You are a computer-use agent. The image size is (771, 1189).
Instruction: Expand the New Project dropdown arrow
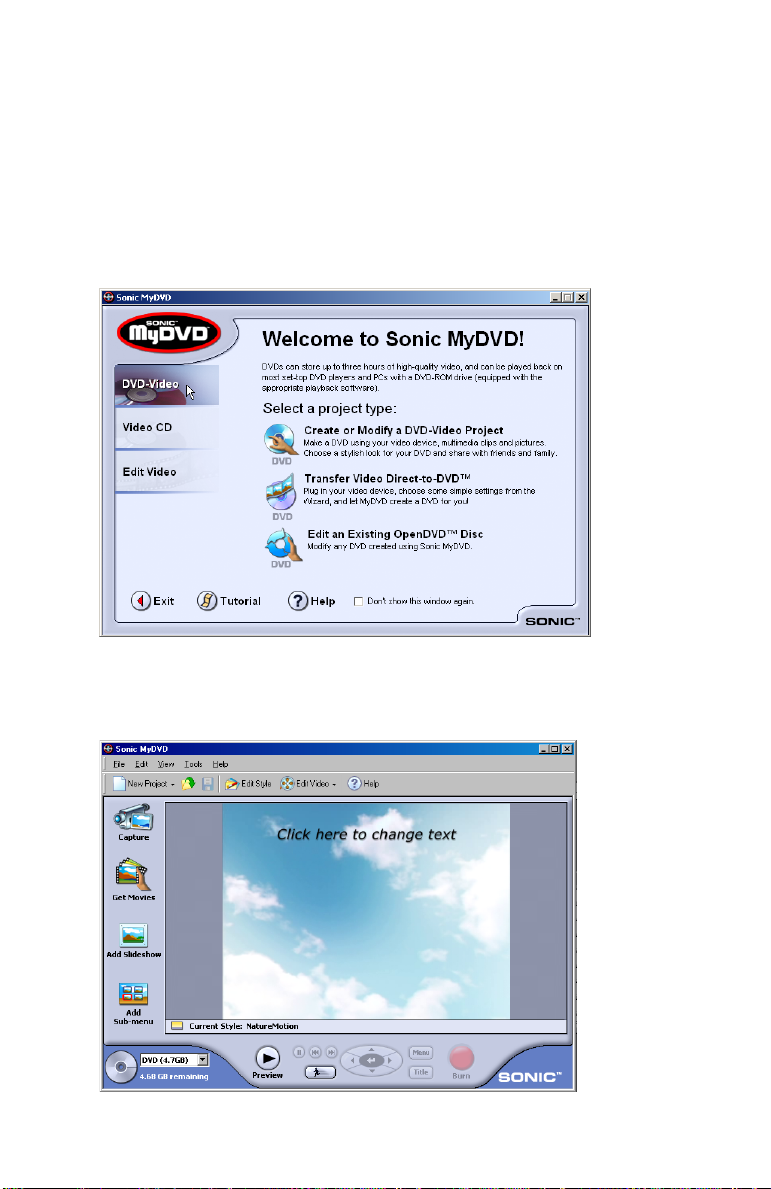(x=173, y=784)
